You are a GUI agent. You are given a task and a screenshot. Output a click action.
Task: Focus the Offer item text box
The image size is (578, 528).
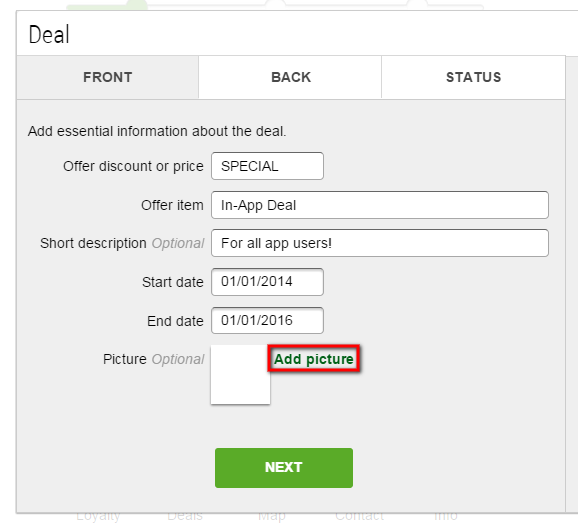pyautogui.click(x=380, y=205)
